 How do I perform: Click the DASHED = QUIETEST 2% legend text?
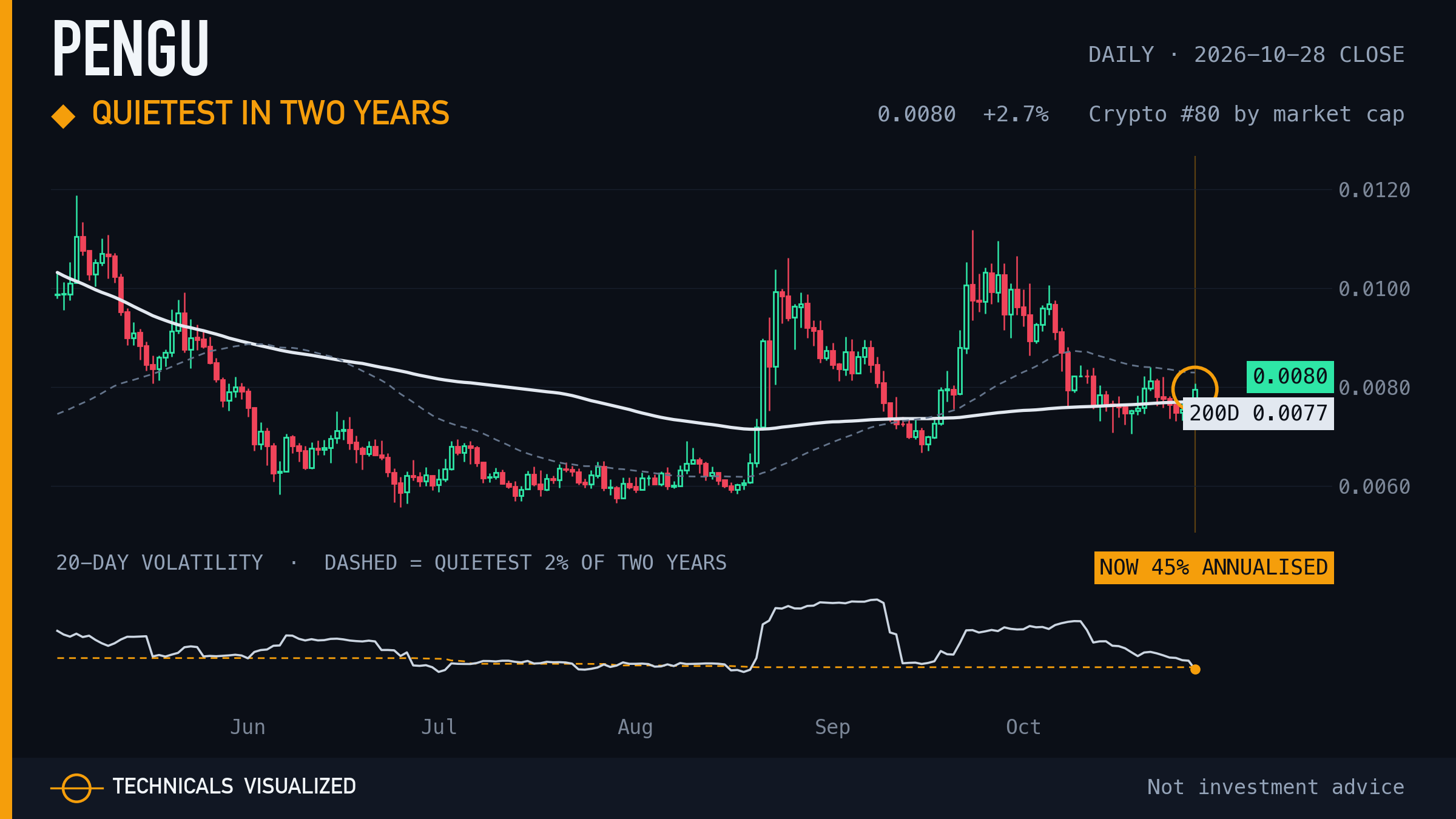click(x=525, y=563)
